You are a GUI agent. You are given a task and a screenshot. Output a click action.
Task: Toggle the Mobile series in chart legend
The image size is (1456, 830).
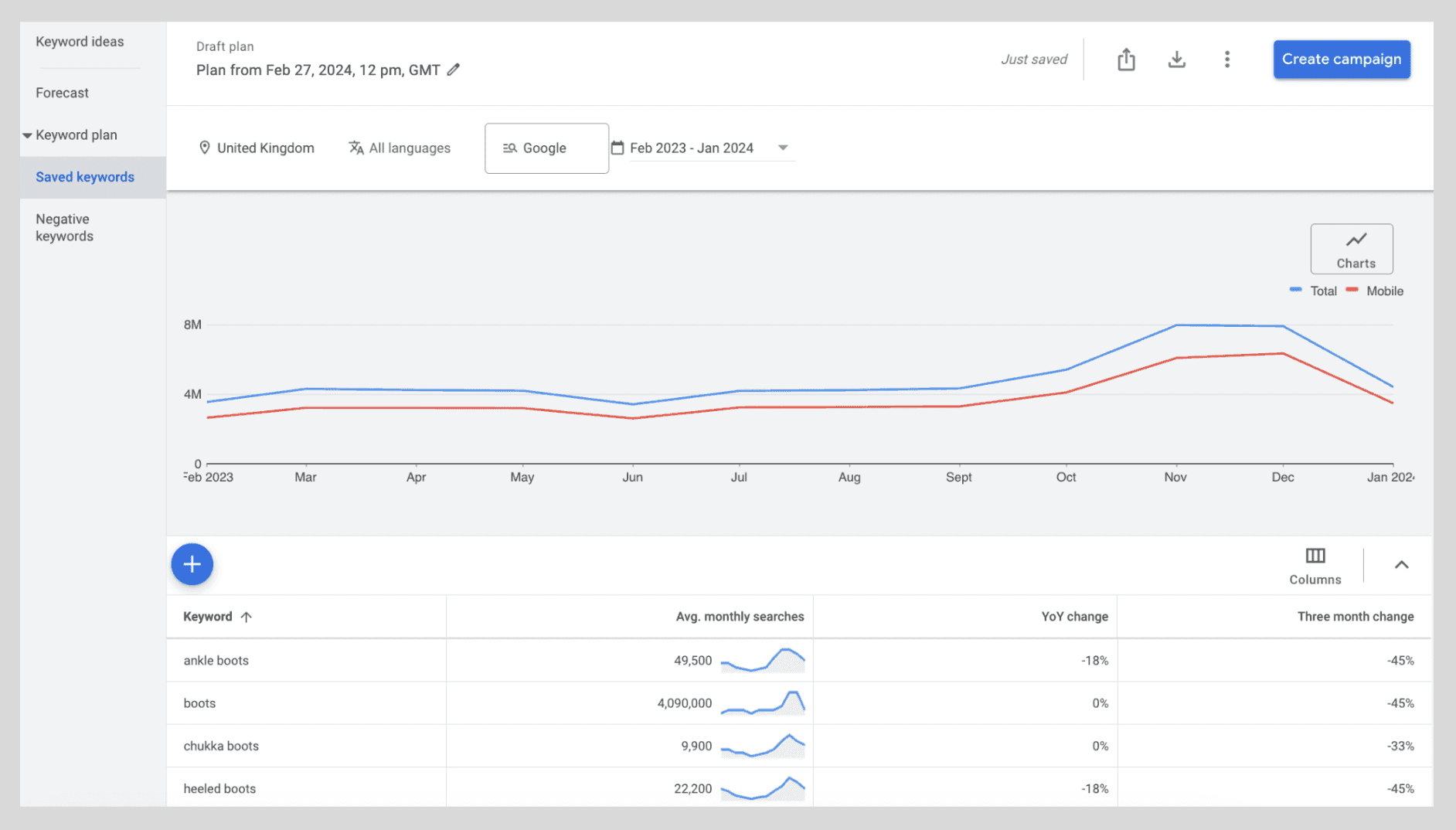point(1375,291)
